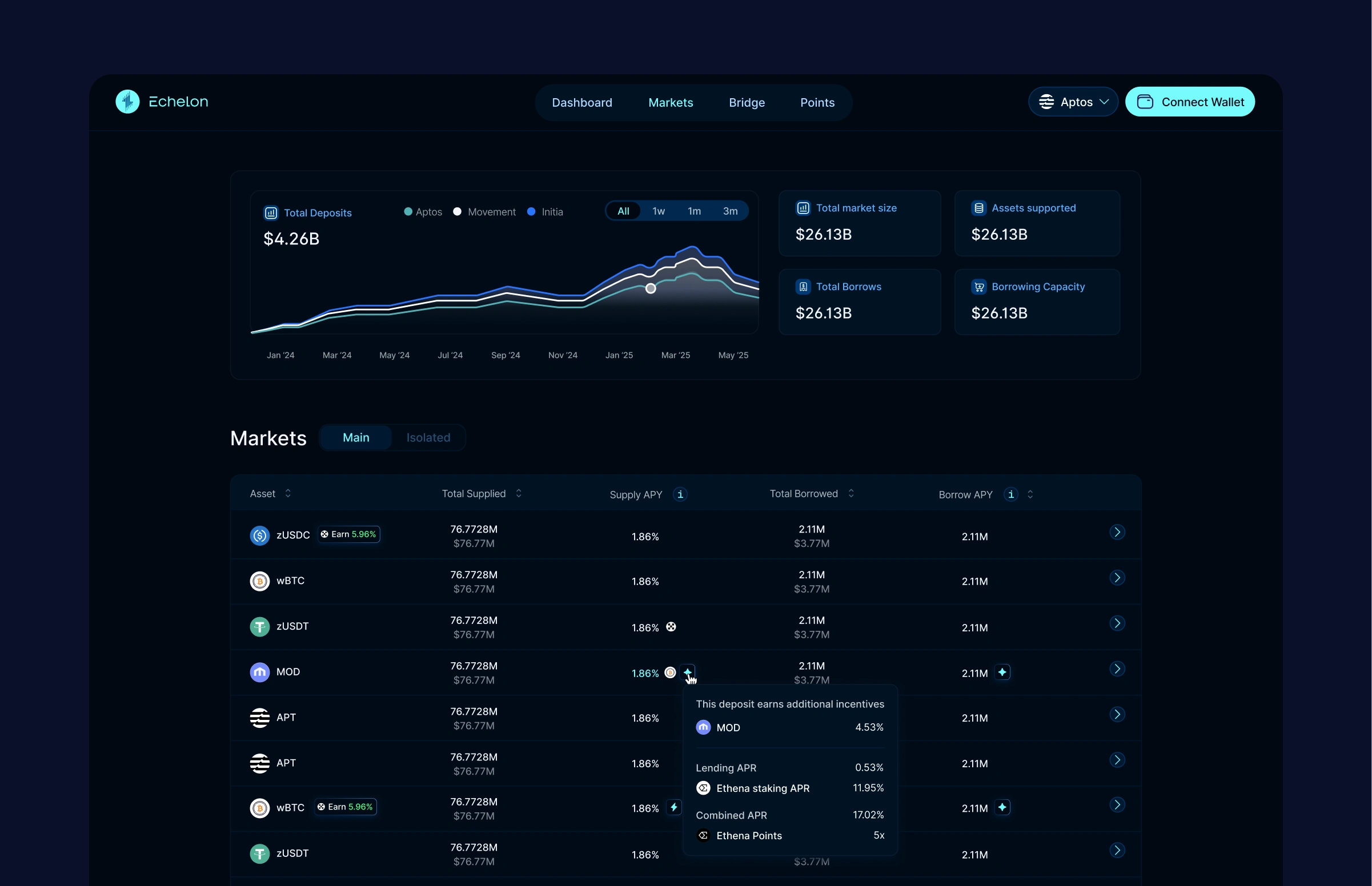1372x886 pixels.
Task: Click the Supply APY info icon
Action: [x=680, y=494]
